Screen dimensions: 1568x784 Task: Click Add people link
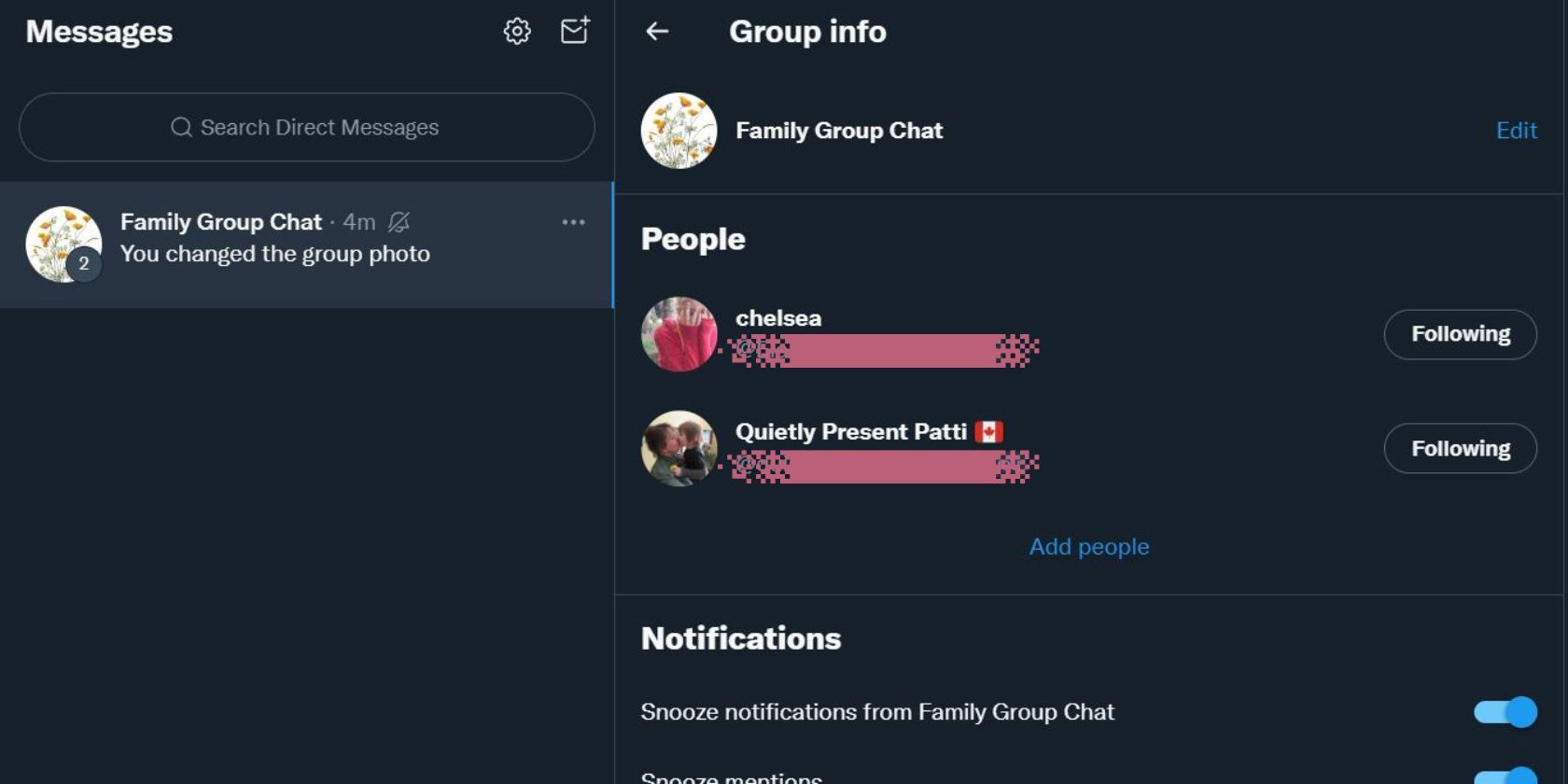click(x=1088, y=547)
